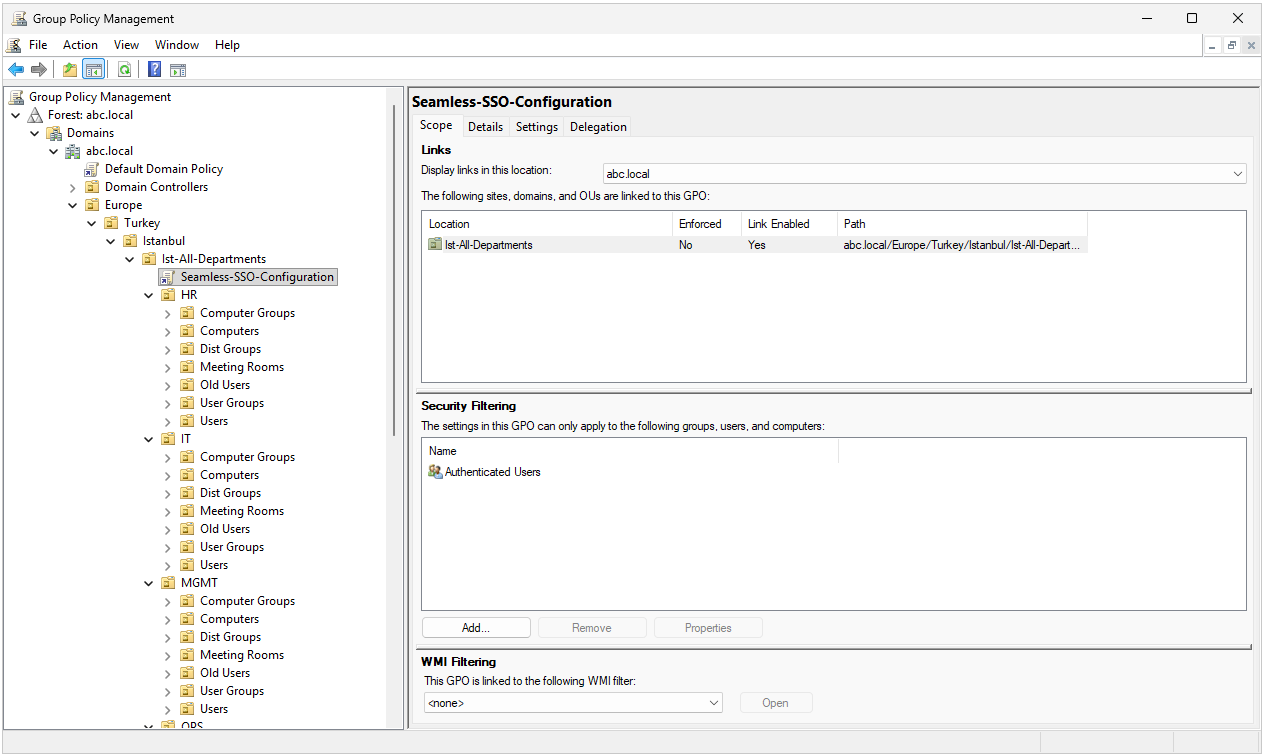Open the Action menu
Screen dimensions: 1263x755
80,45
